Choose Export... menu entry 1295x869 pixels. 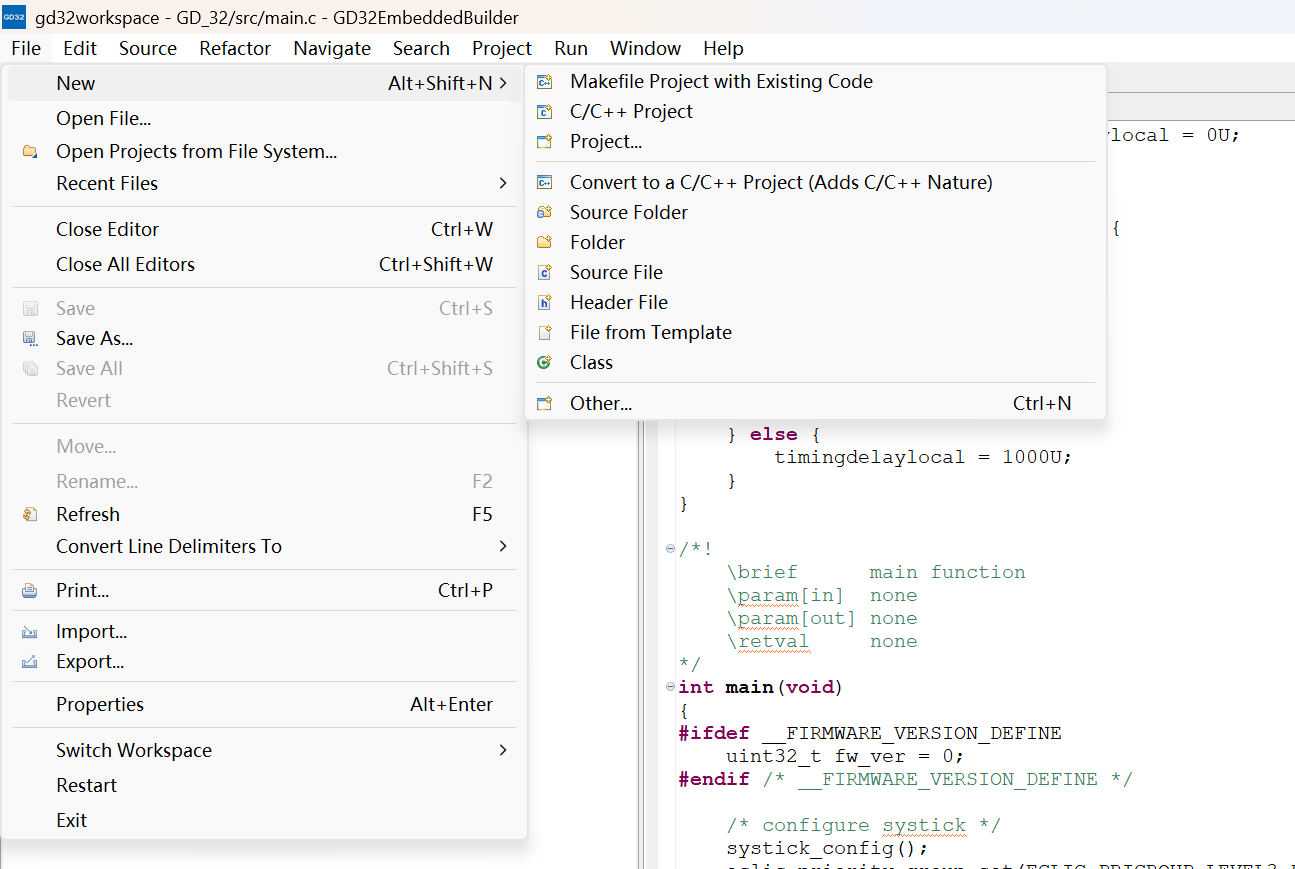(264, 662)
